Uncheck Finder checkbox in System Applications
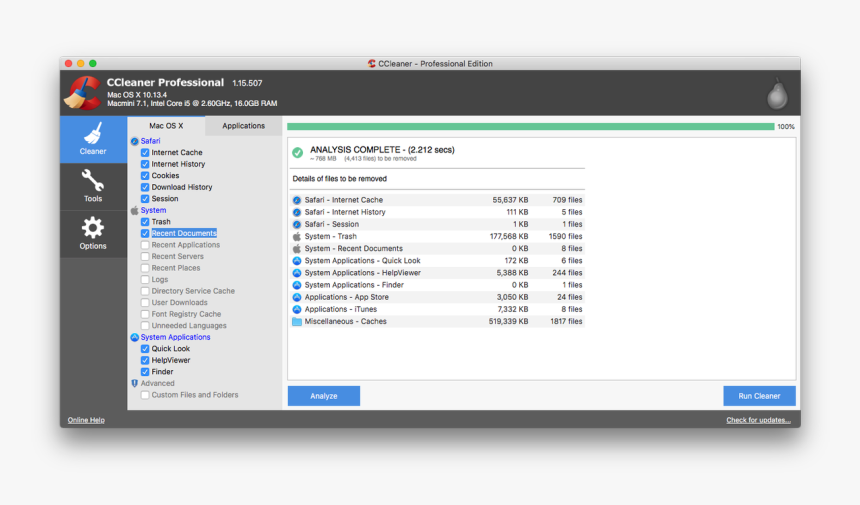This screenshot has width=860, height=505. [x=145, y=372]
